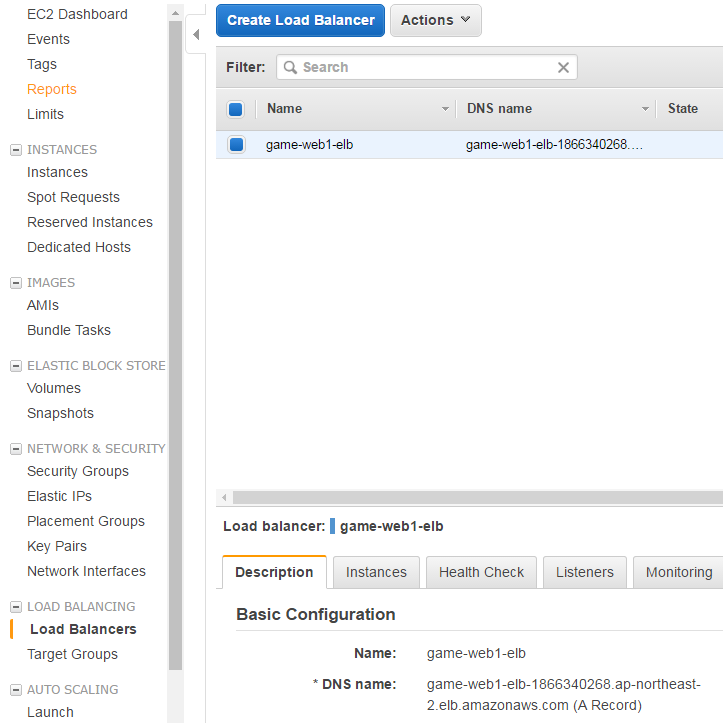Select Load Balancers in sidebar

click(83, 629)
